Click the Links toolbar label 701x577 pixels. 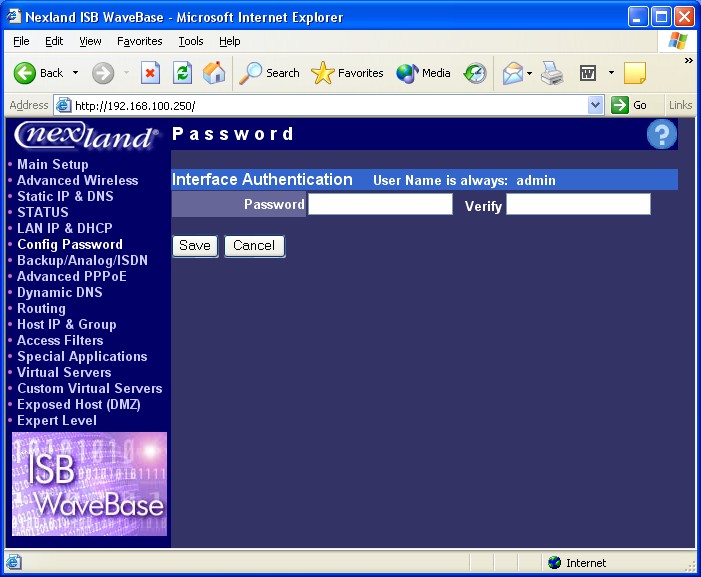[680, 105]
